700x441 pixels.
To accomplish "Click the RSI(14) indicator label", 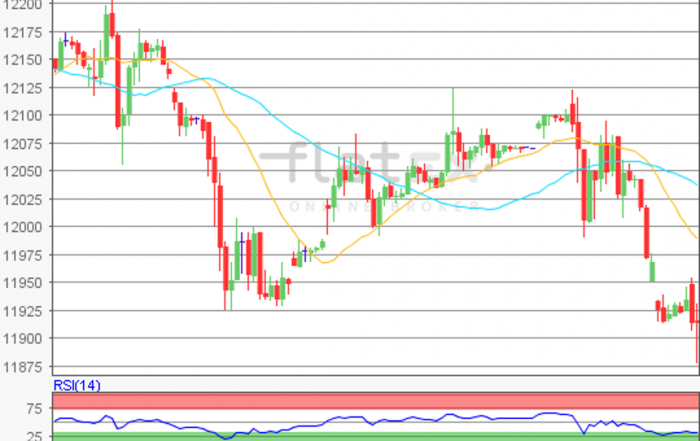I will (x=76, y=385).
